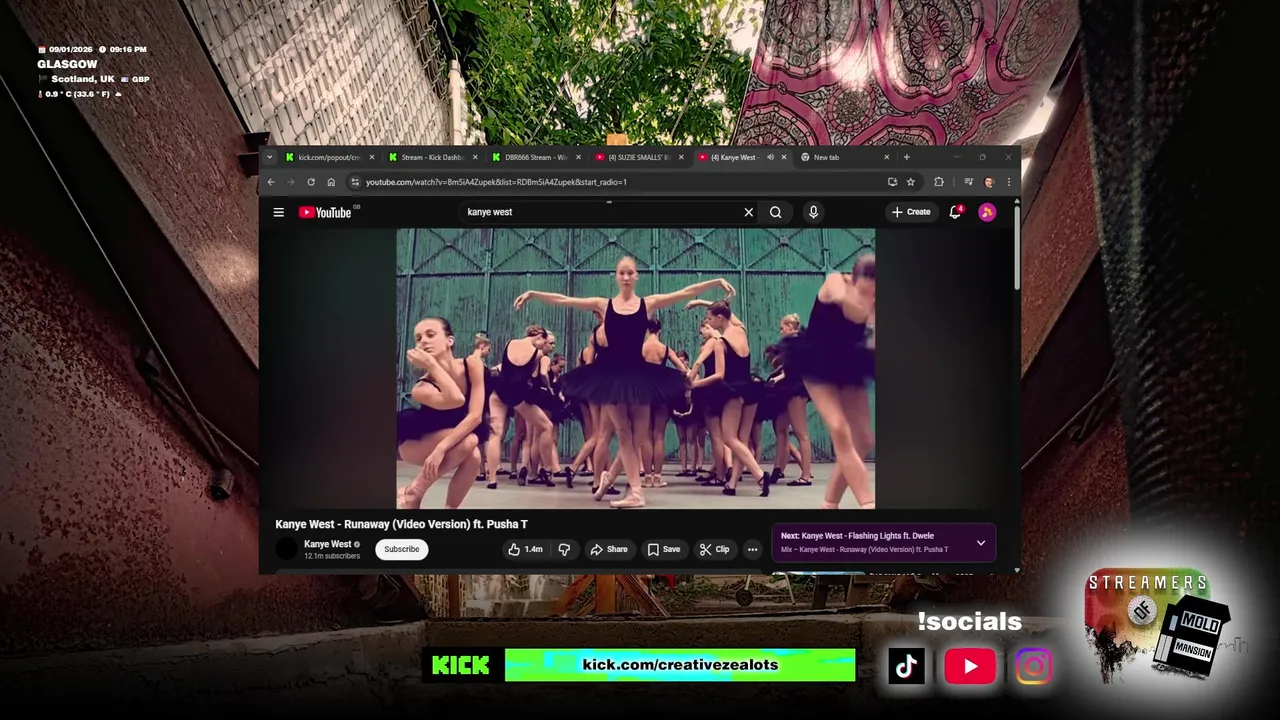This screenshot has height=720, width=1280.
Task: Go to the YouTube home logo
Action: (326, 212)
